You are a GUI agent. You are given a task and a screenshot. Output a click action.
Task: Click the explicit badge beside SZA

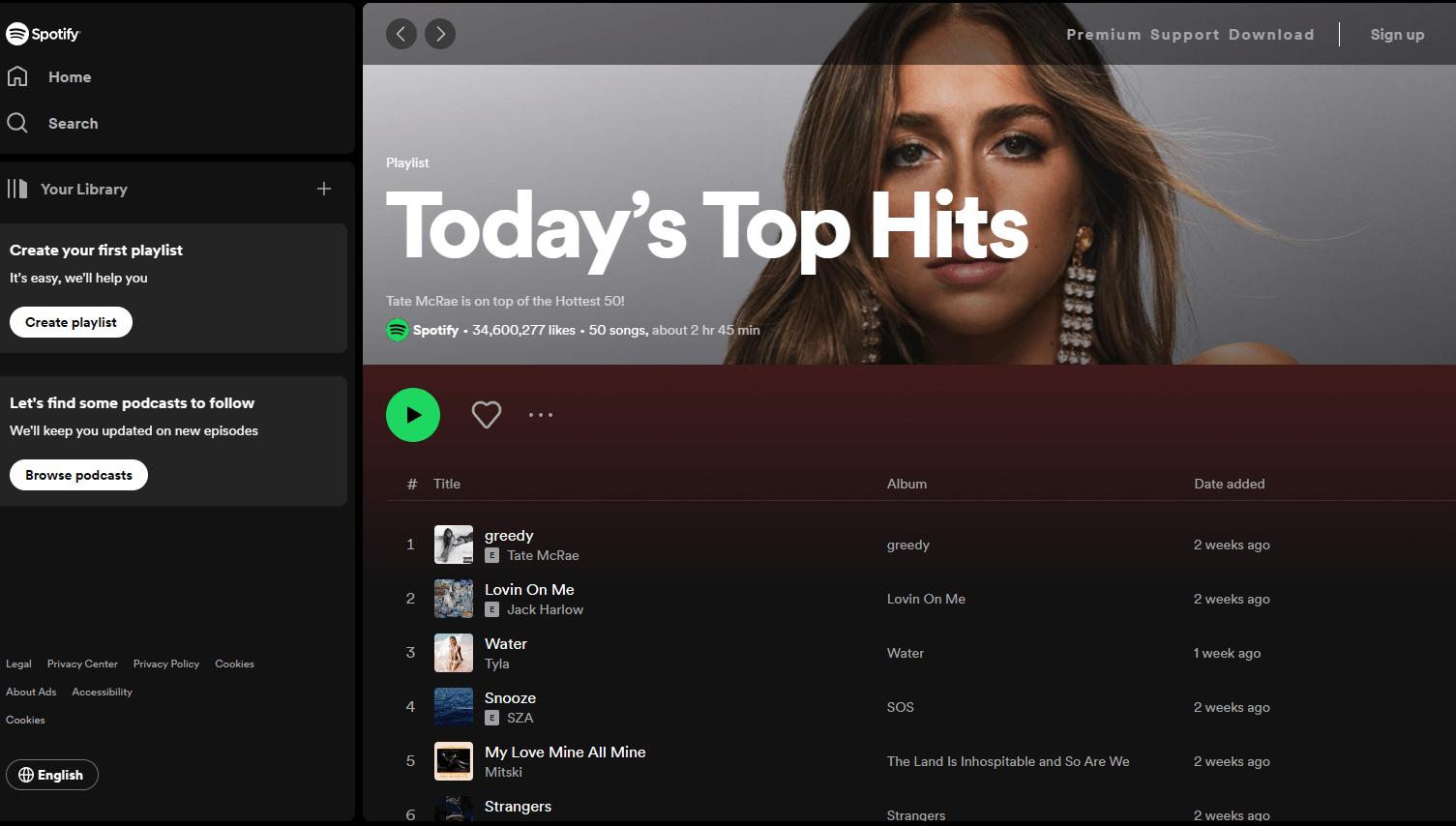491,718
